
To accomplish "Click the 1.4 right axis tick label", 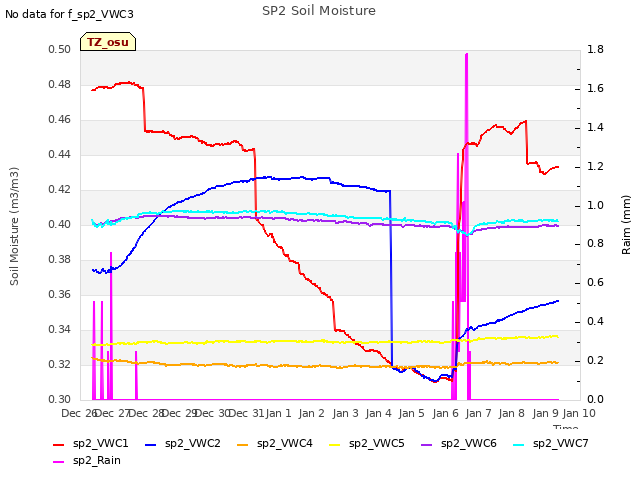I will tap(596, 128).
